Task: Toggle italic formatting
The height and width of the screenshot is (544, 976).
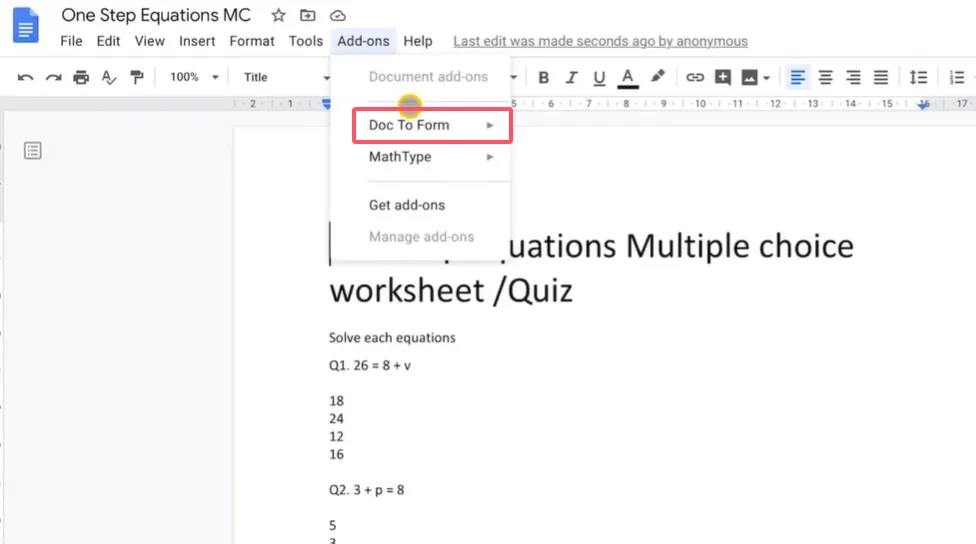Action: tap(572, 77)
